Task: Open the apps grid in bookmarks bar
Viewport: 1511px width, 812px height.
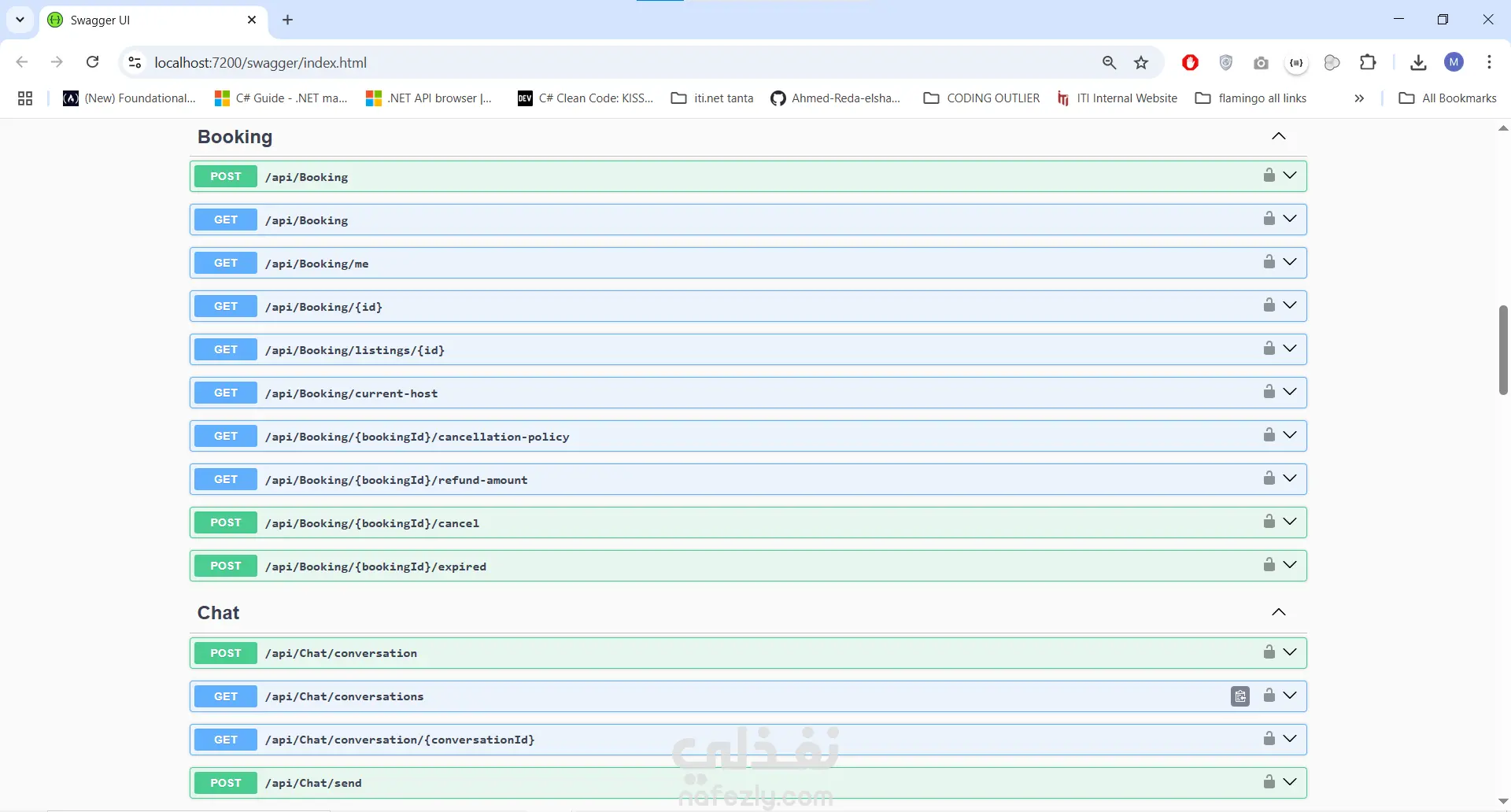Action: 25,98
